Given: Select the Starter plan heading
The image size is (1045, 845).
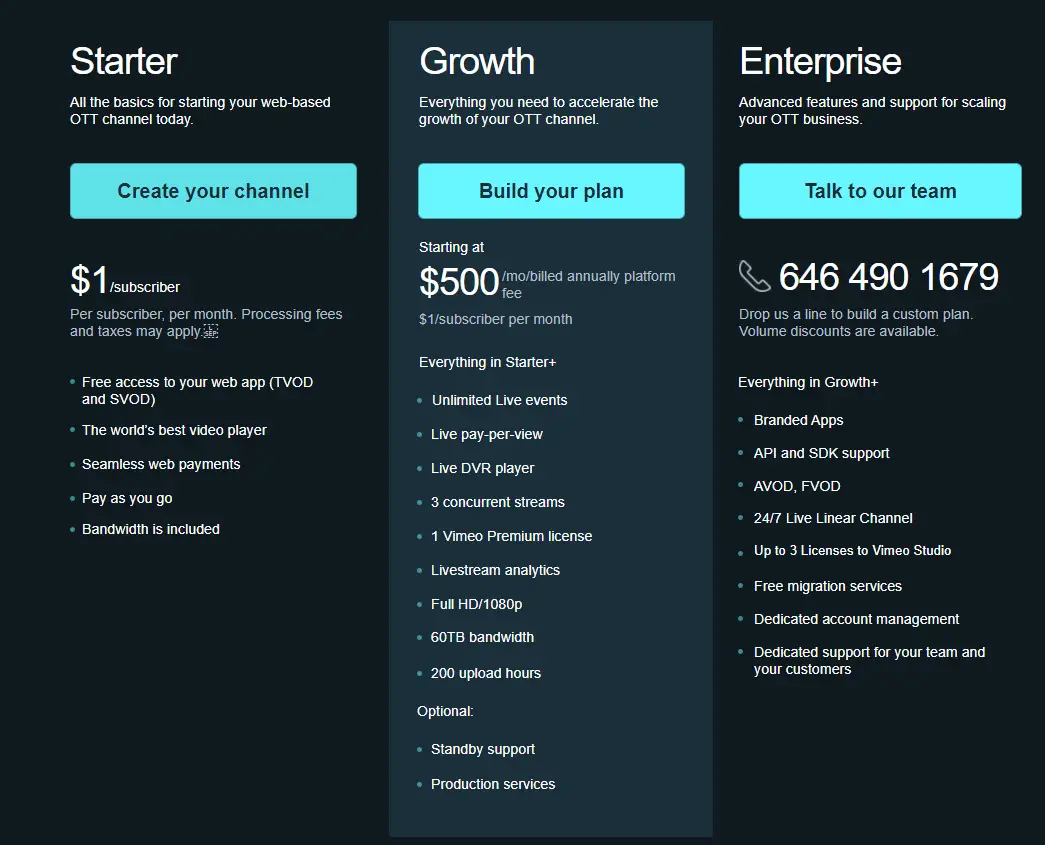Looking at the screenshot, I should (x=123, y=61).
